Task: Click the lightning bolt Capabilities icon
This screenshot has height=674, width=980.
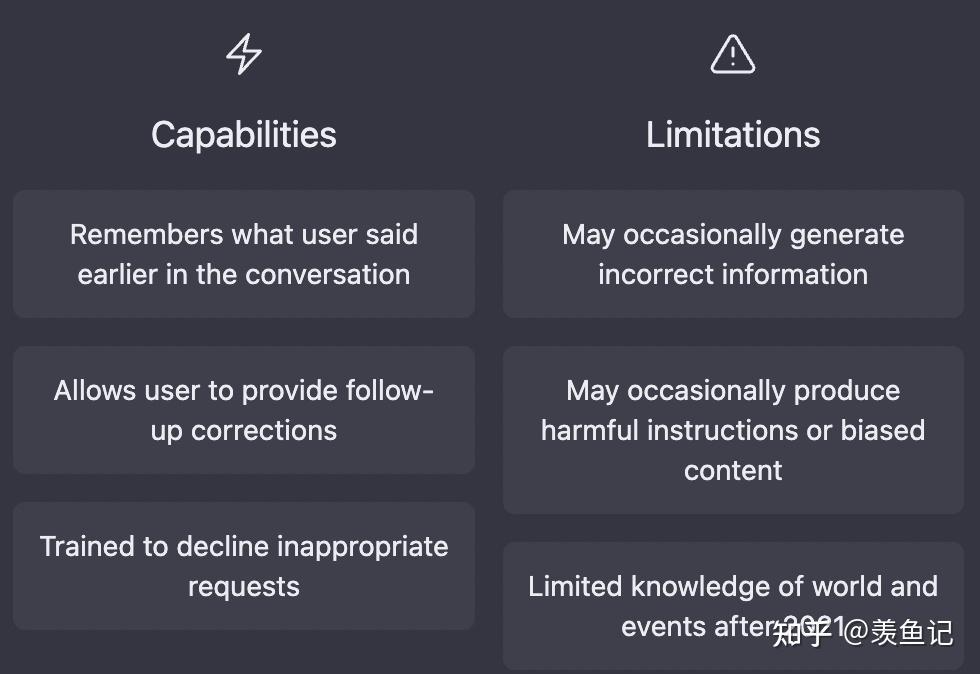Action: point(244,54)
